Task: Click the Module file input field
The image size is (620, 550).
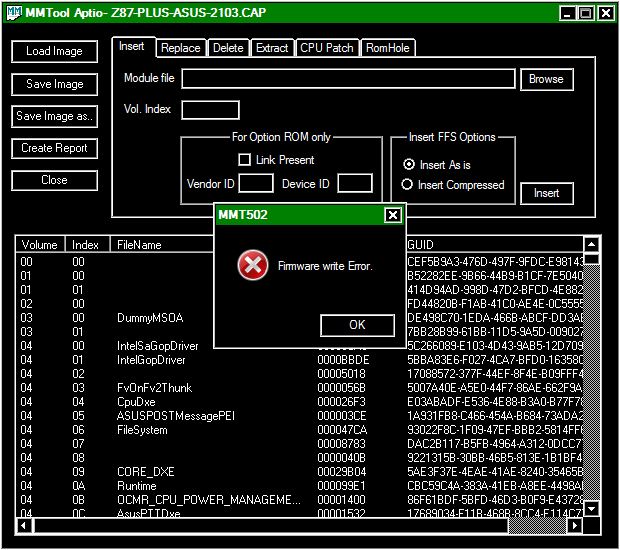Action: point(348,79)
